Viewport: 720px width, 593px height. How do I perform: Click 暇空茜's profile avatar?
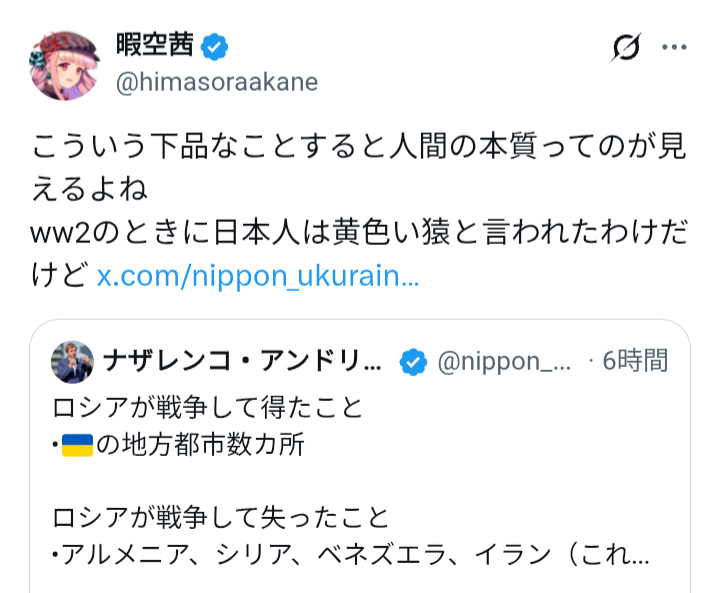coord(68,65)
